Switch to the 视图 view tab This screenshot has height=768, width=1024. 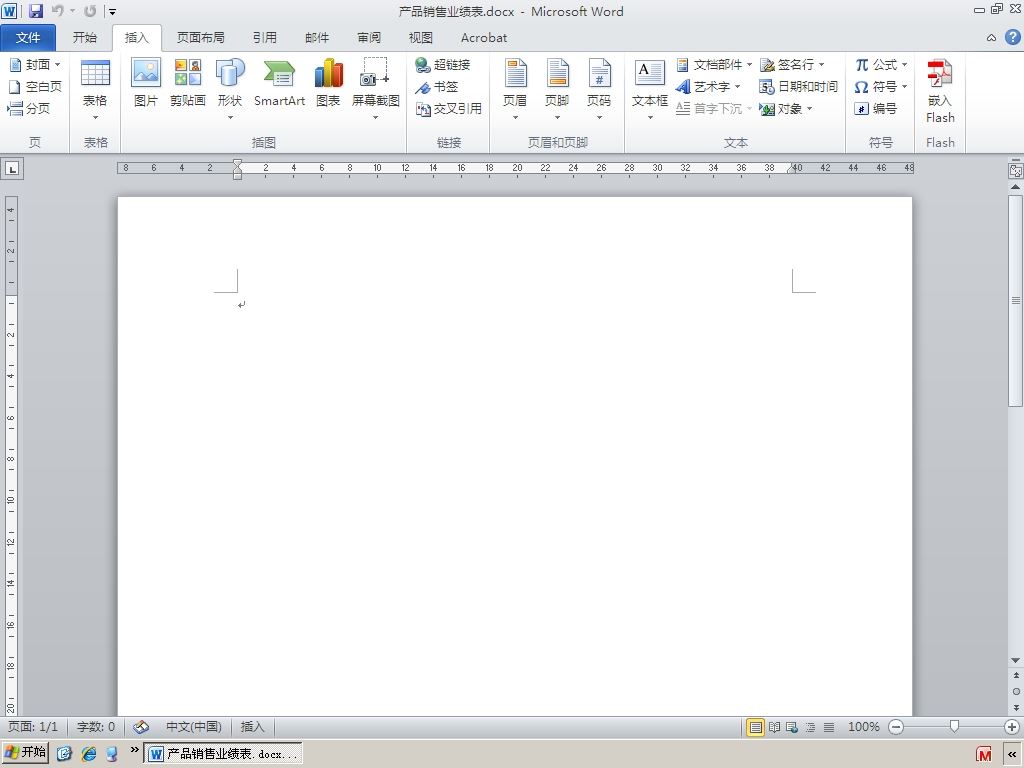pos(421,38)
